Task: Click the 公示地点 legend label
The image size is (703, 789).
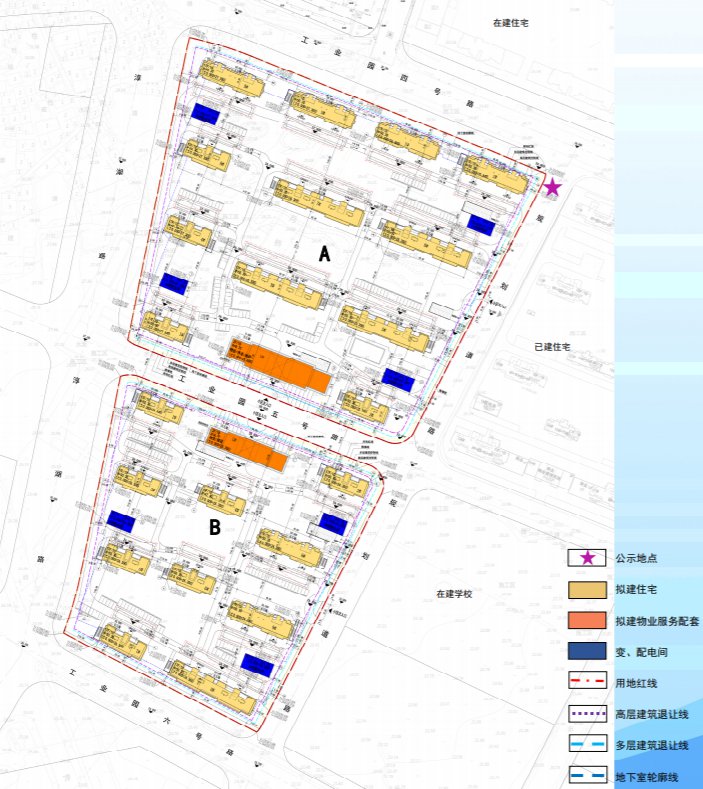Action: 637,559
